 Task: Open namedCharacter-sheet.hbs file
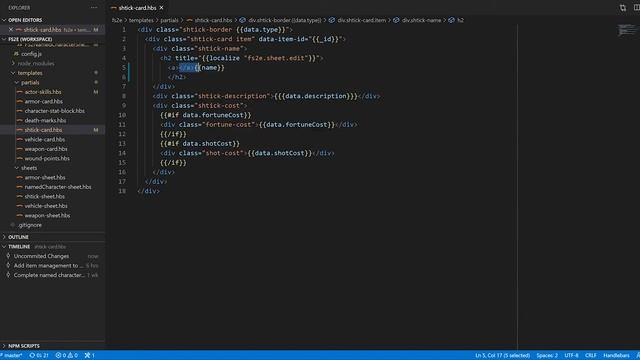[58, 187]
